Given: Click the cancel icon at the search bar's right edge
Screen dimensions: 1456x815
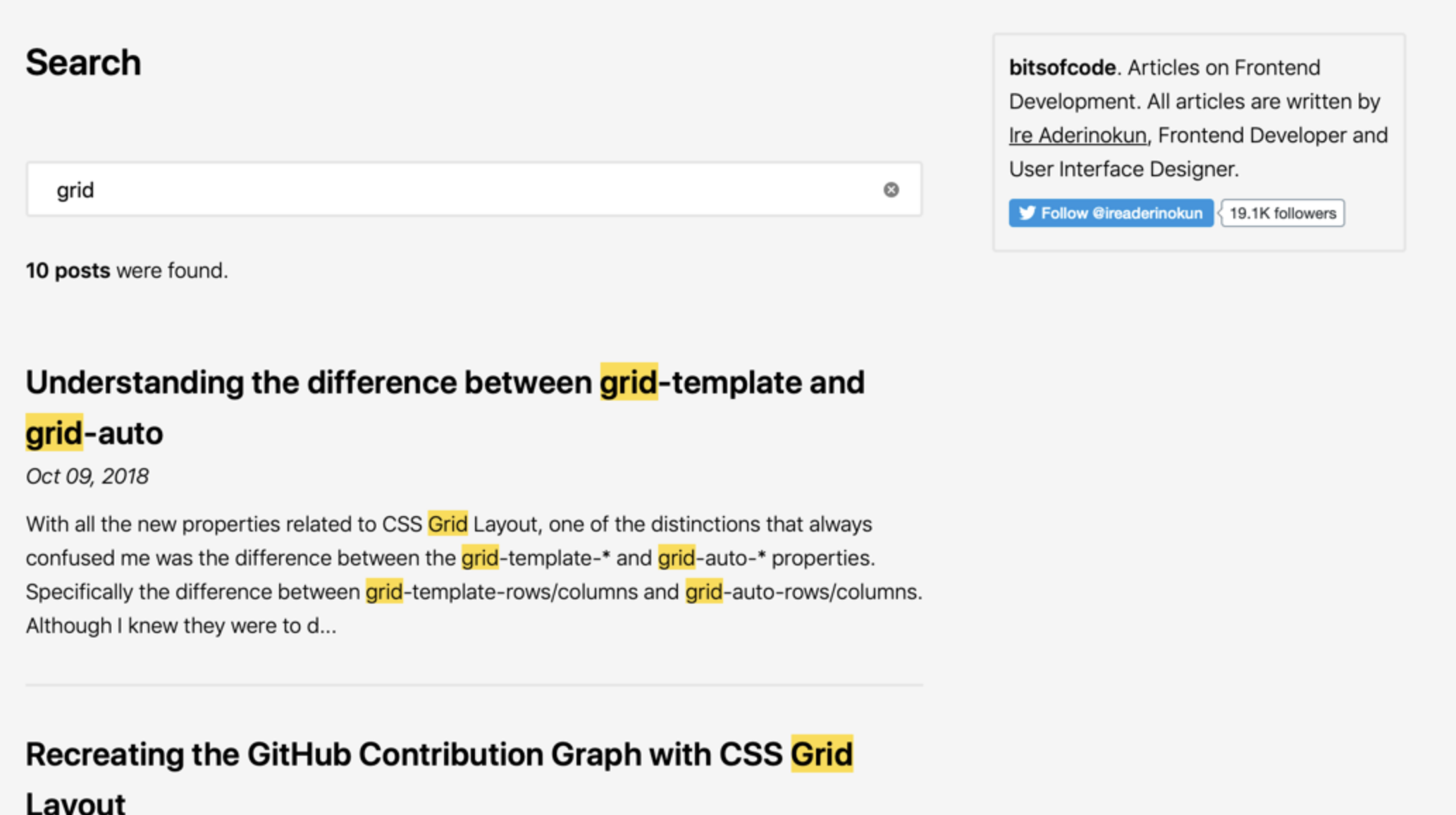Looking at the screenshot, I should (890, 189).
